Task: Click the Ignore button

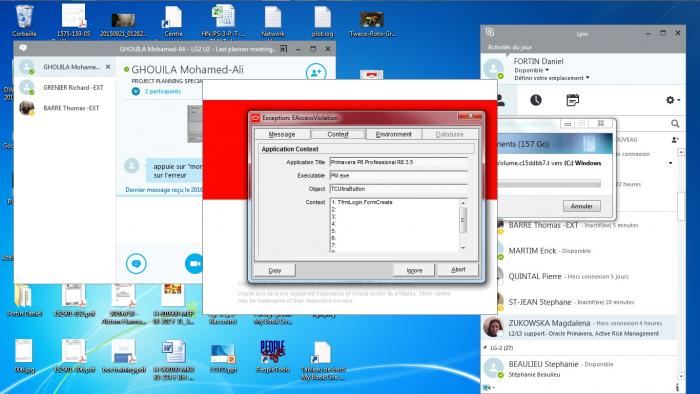Action: click(x=414, y=270)
